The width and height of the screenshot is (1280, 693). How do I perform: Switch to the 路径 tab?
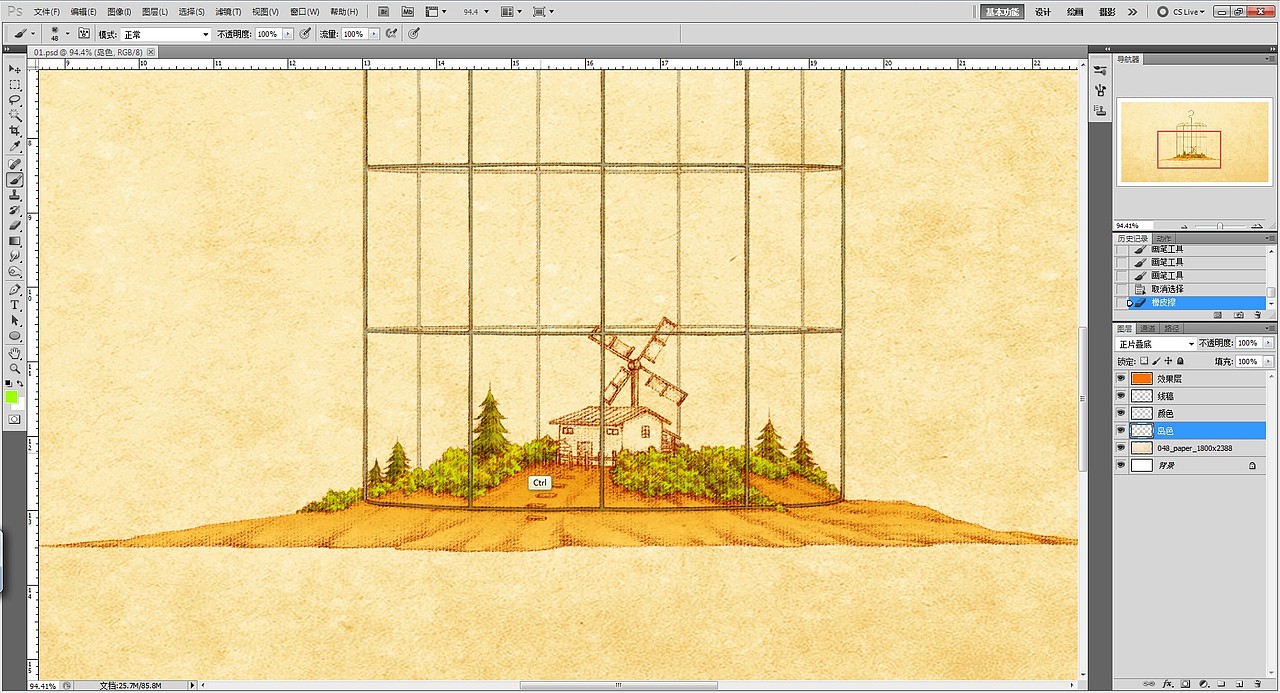(x=1172, y=328)
